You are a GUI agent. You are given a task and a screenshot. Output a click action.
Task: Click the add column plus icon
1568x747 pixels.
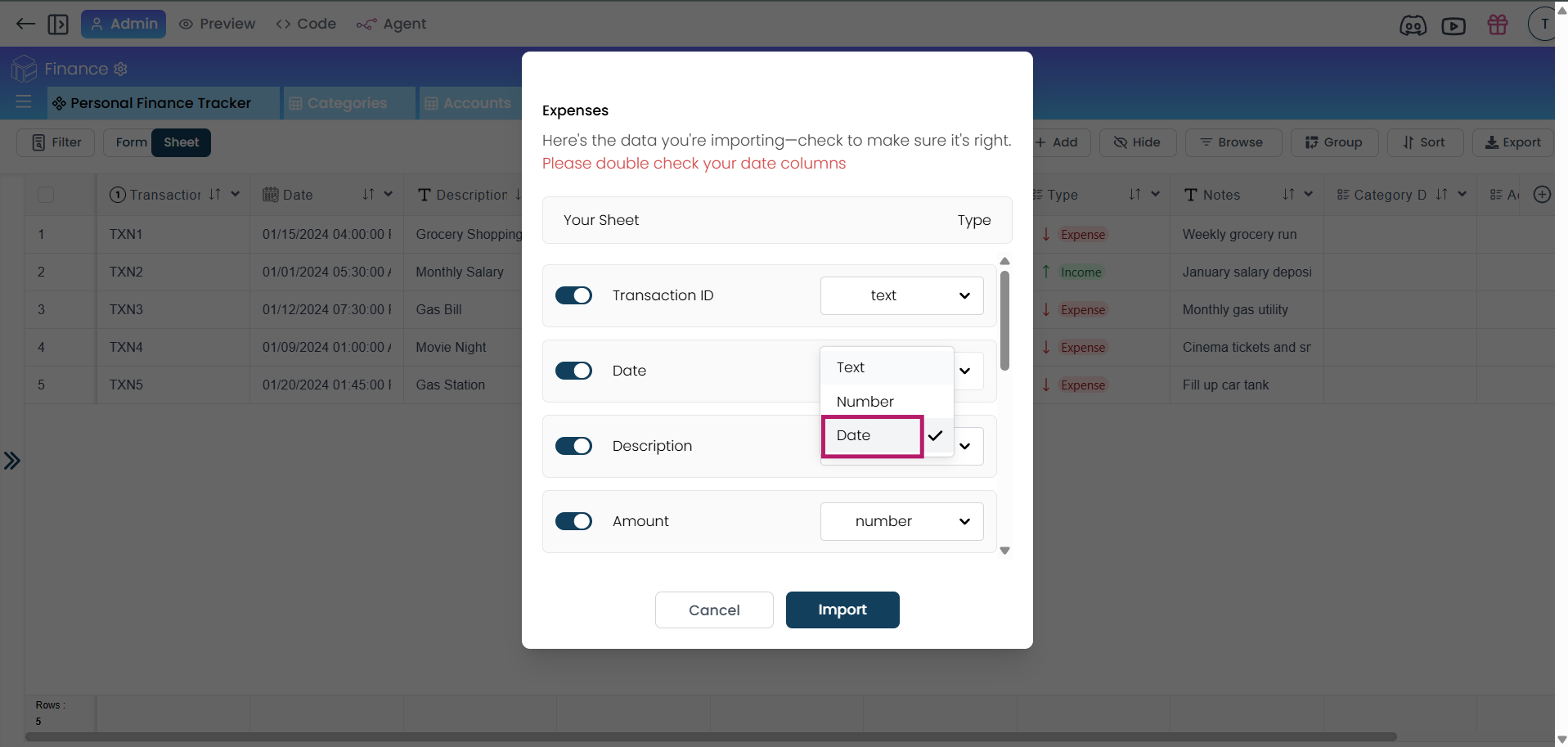tap(1542, 195)
